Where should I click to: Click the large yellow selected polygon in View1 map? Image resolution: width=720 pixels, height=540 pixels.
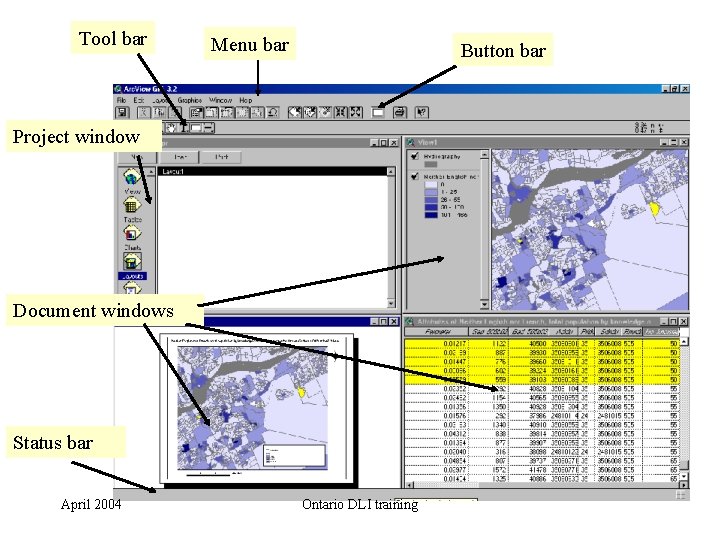pos(654,209)
